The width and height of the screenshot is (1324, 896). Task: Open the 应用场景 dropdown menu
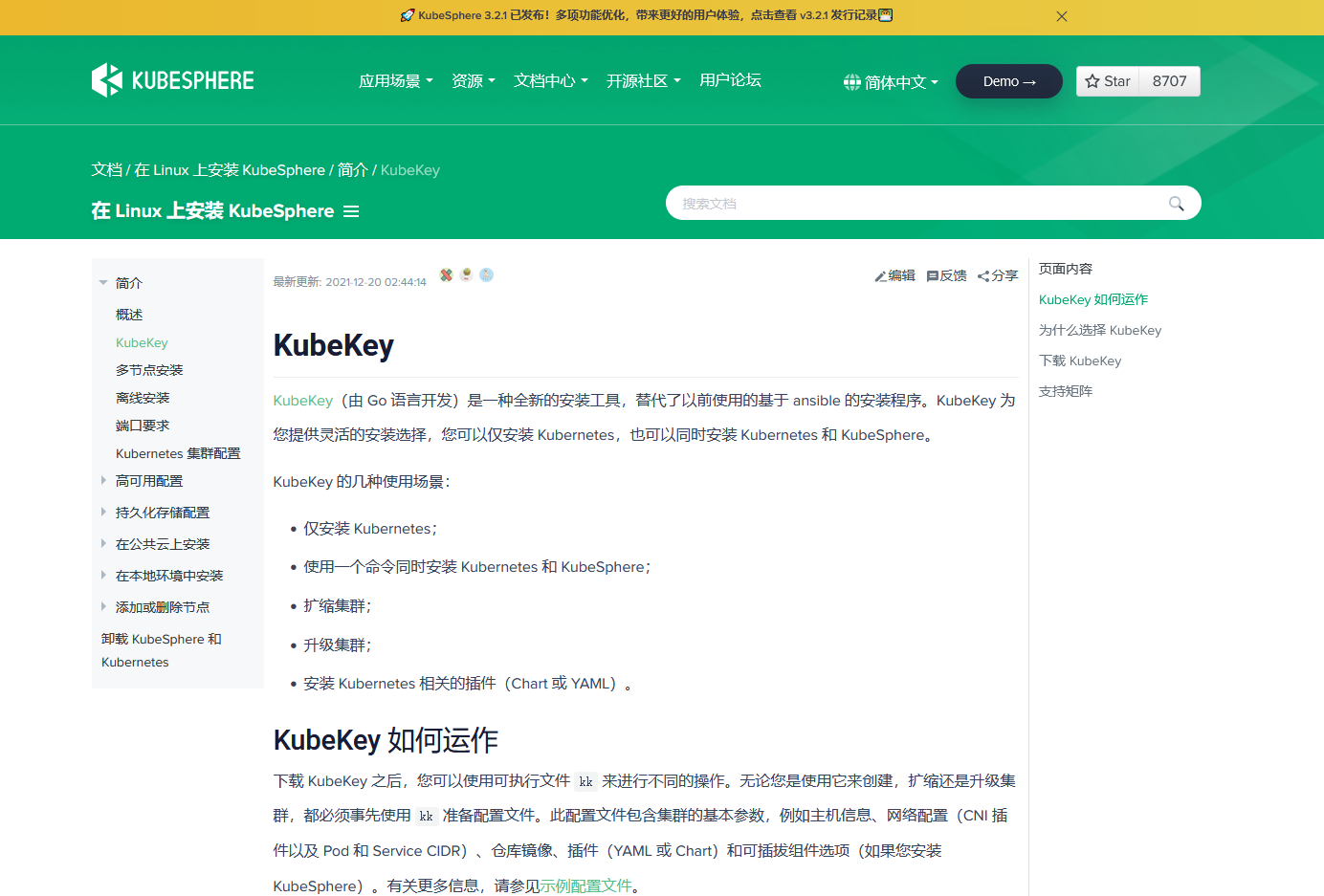[x=396, y=81]
